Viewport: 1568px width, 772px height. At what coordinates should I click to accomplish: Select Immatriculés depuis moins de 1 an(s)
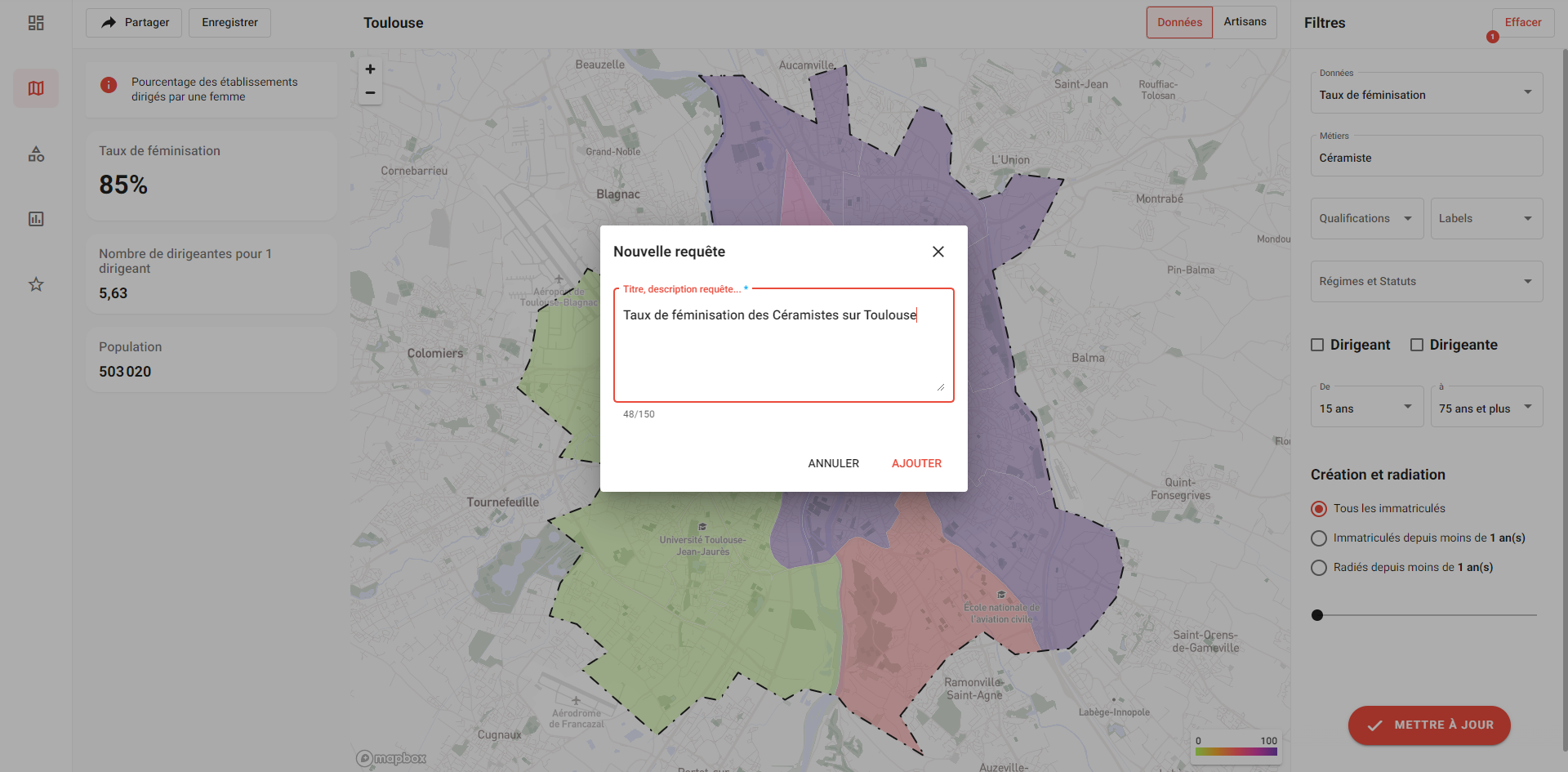1319,538
